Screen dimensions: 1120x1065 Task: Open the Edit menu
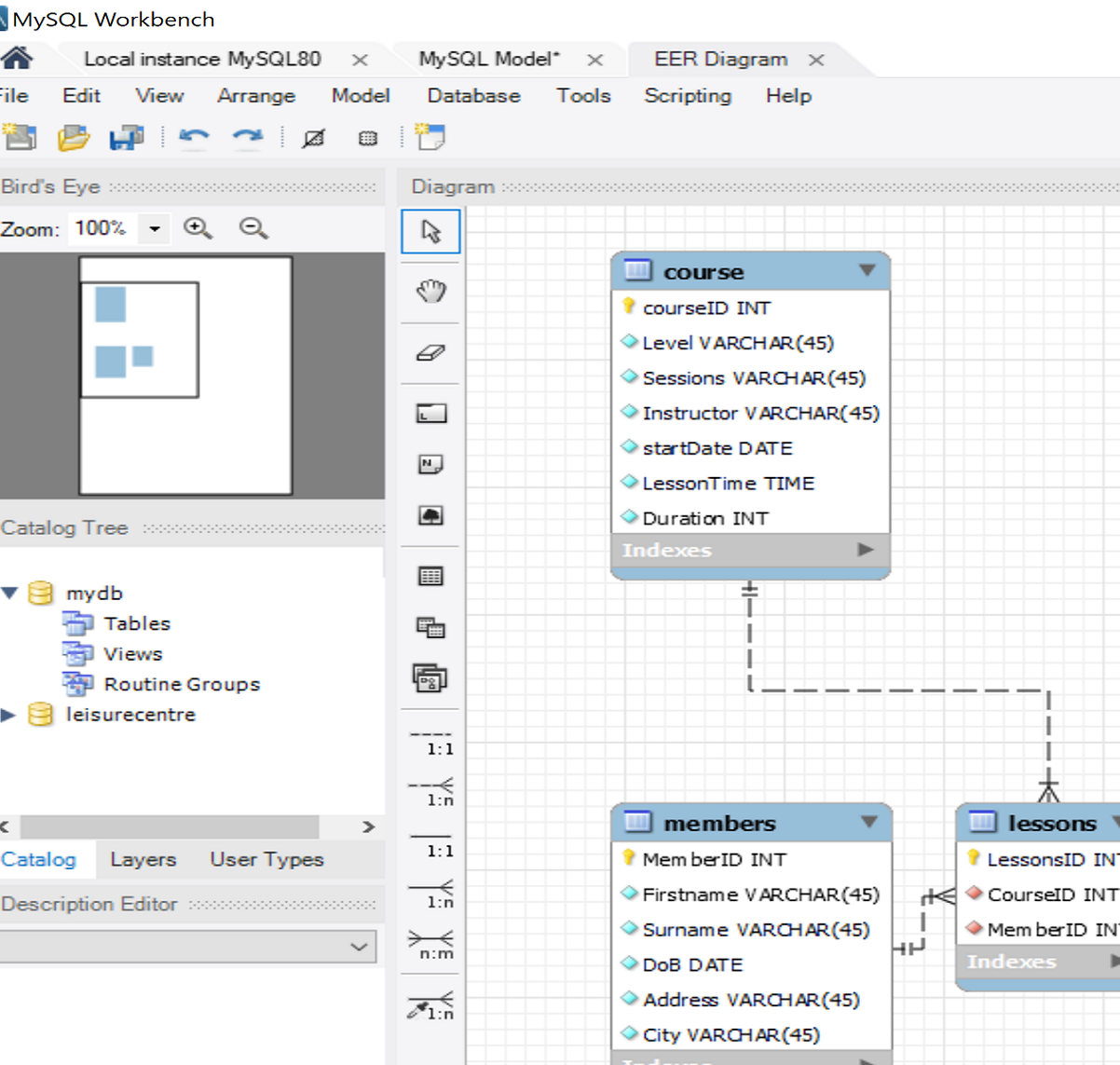(81, 96)
